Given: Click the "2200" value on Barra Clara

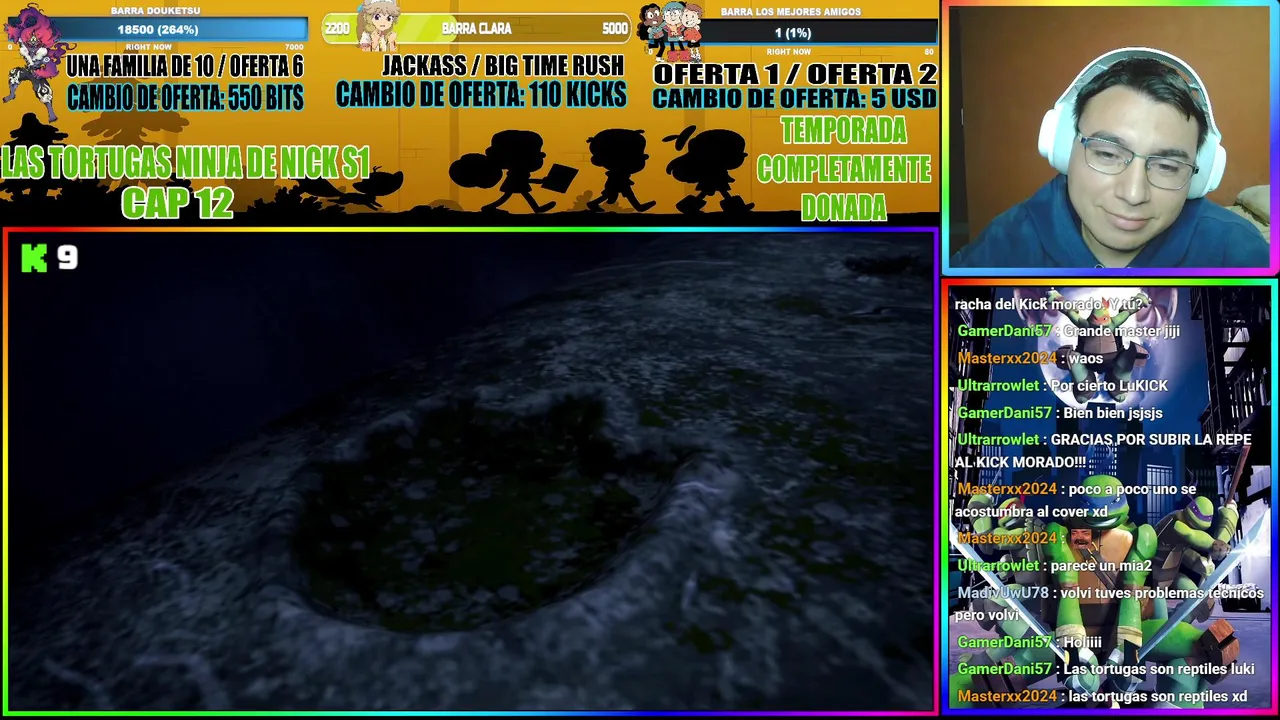Looking at the screenshot, I should pos(338,29).
